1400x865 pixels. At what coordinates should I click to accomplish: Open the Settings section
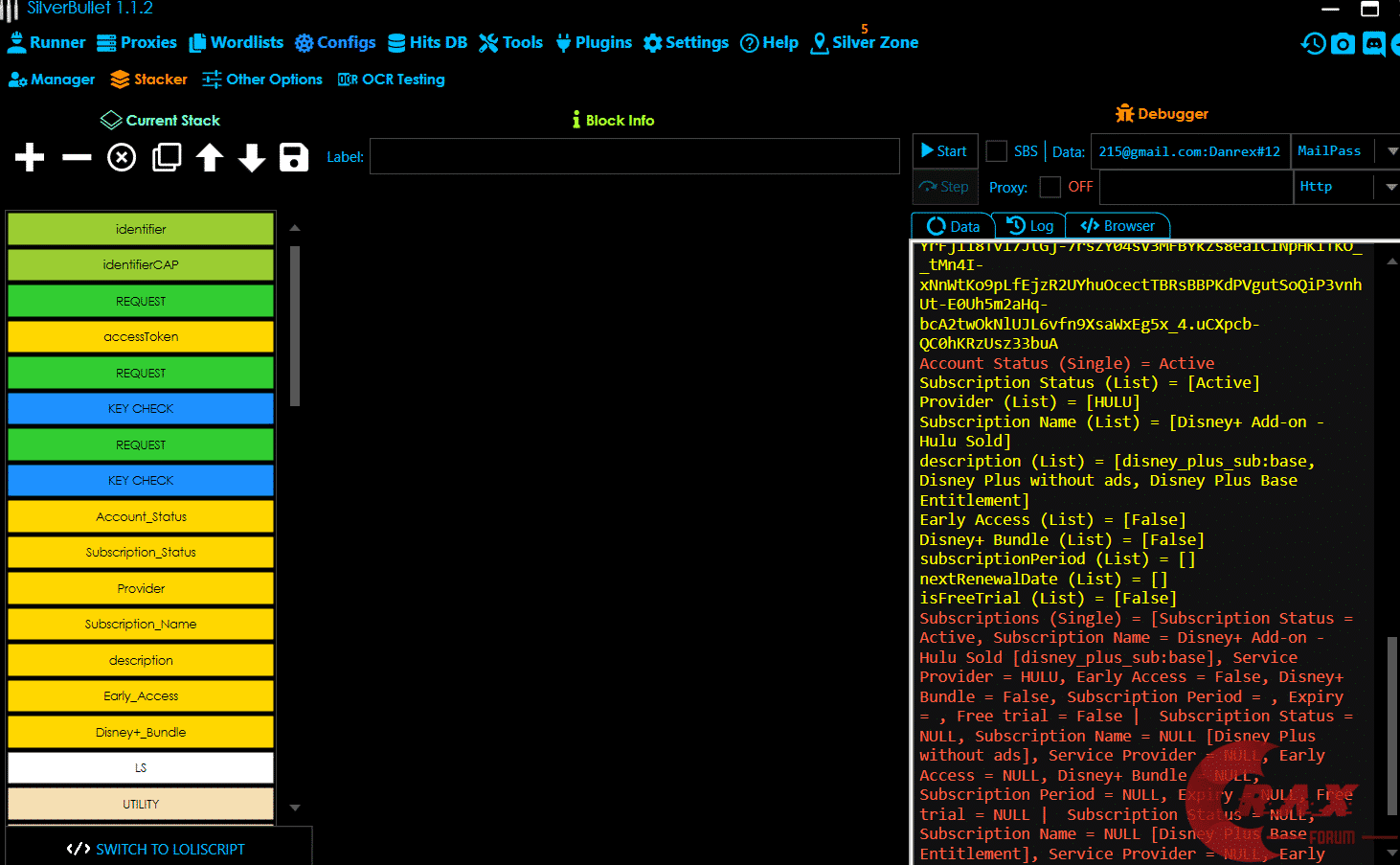tap(686, 42)
